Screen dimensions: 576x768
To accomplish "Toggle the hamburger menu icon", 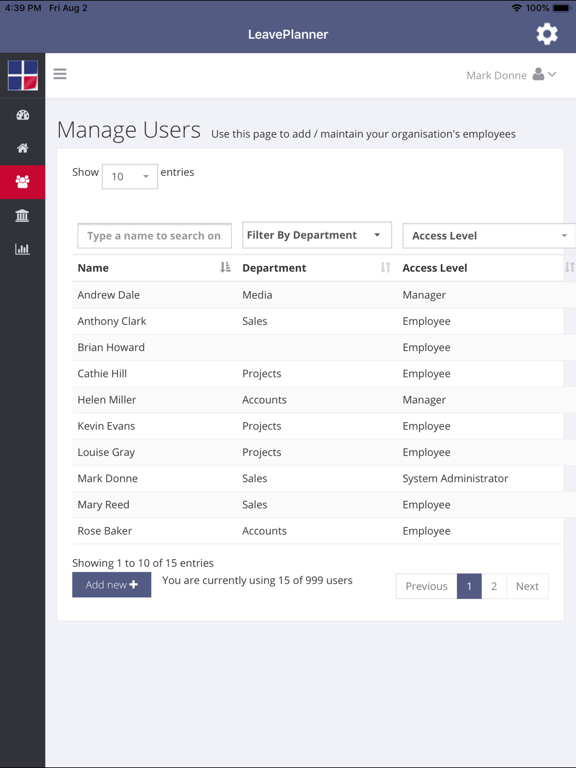I will point(60,74).
